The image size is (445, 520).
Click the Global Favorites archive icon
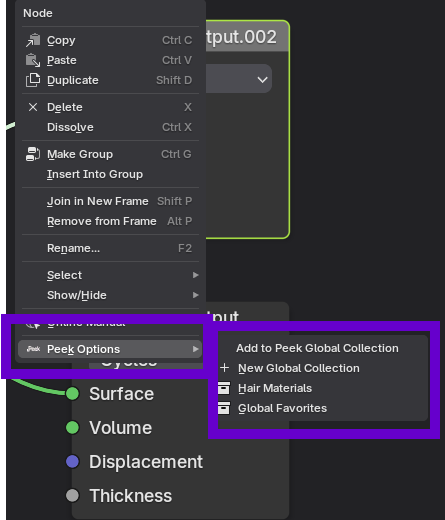224,408
